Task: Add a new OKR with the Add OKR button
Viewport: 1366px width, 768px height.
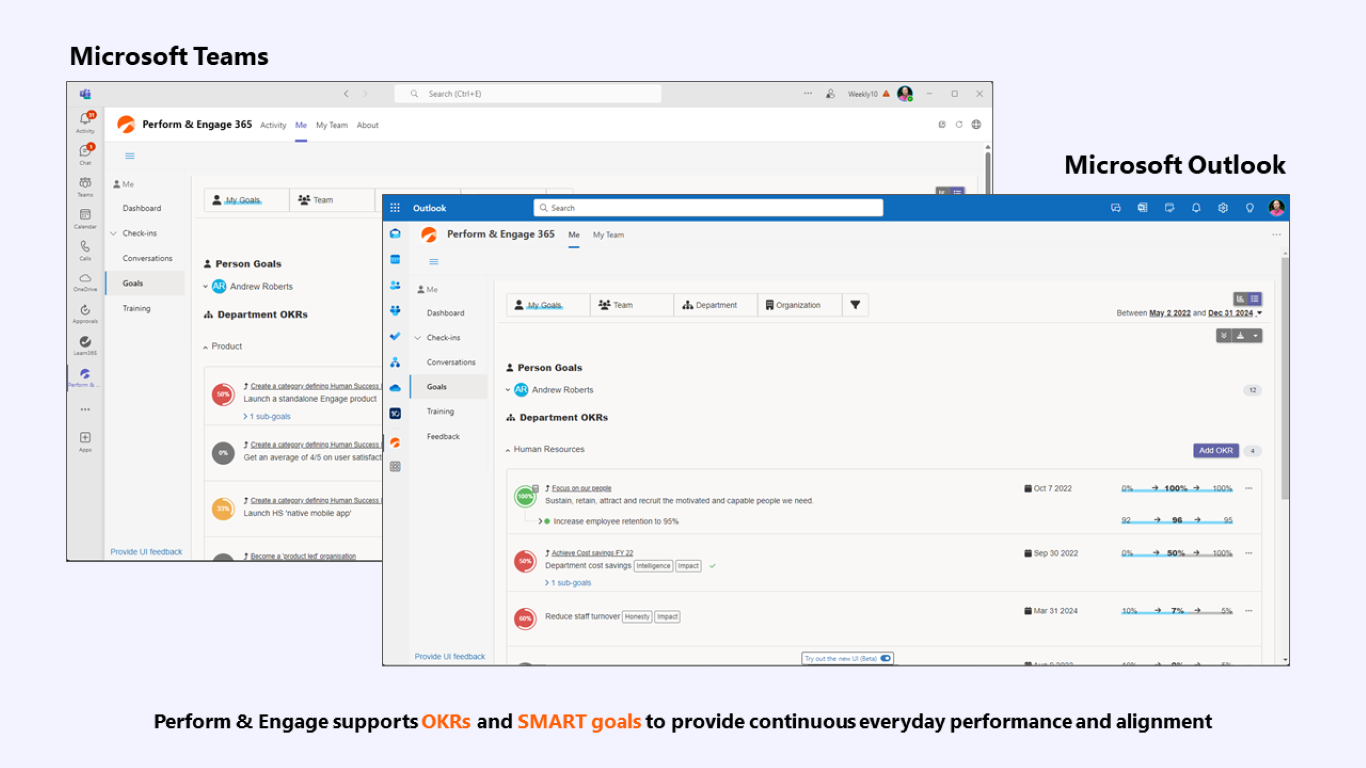Action: pyautogui.click(x=1216, y=451)
